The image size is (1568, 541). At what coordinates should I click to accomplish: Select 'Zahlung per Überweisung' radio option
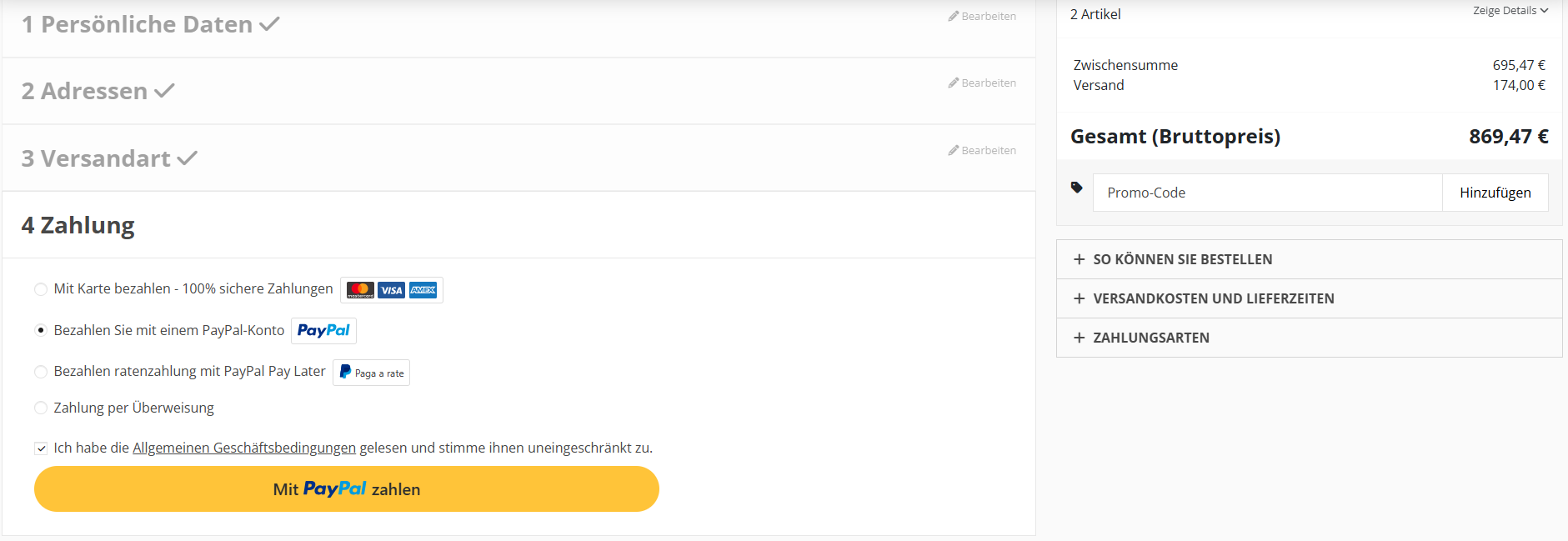click(41, 408)
